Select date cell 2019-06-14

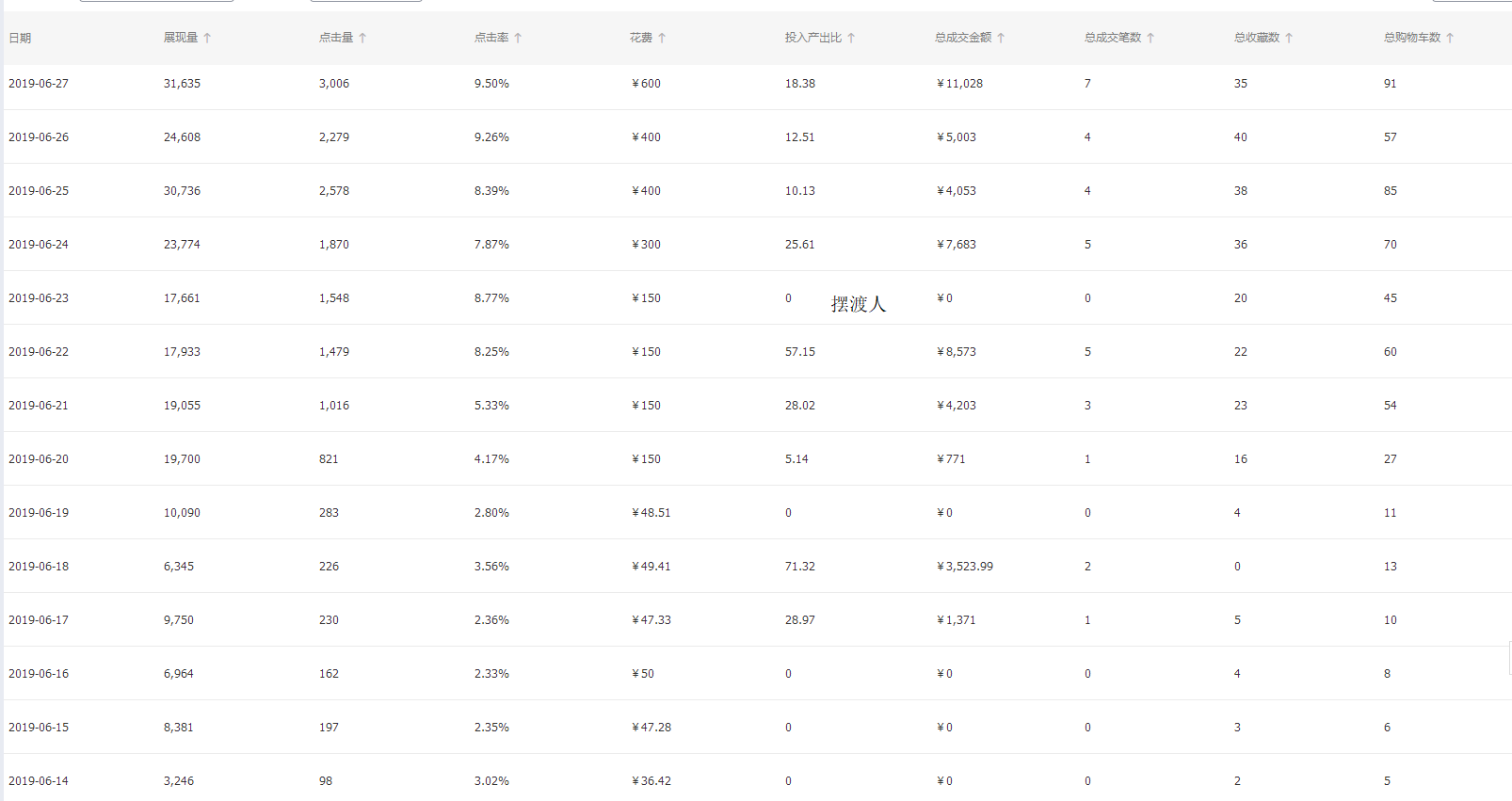point(39,781)
